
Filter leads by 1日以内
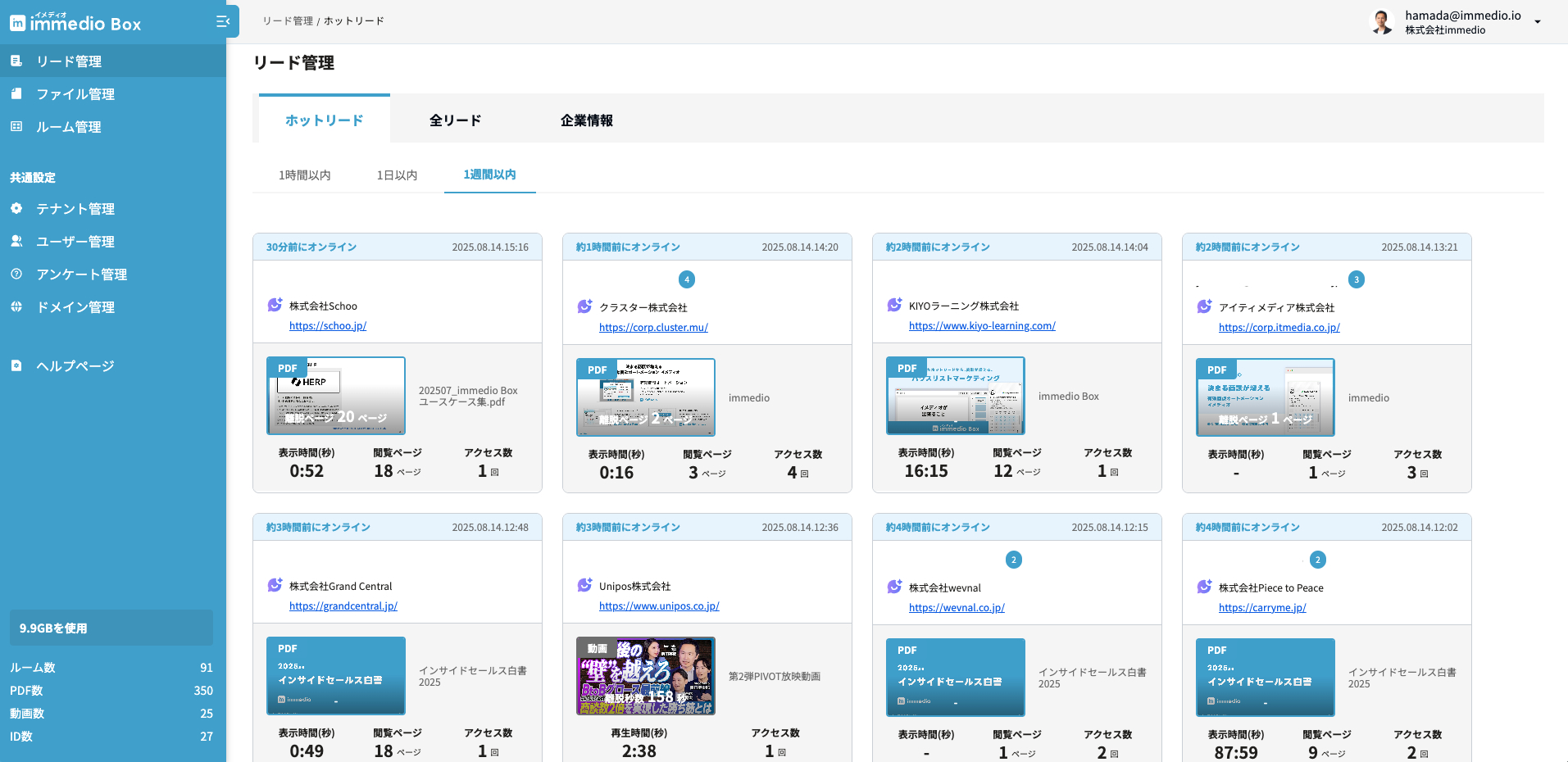[397, 175]
